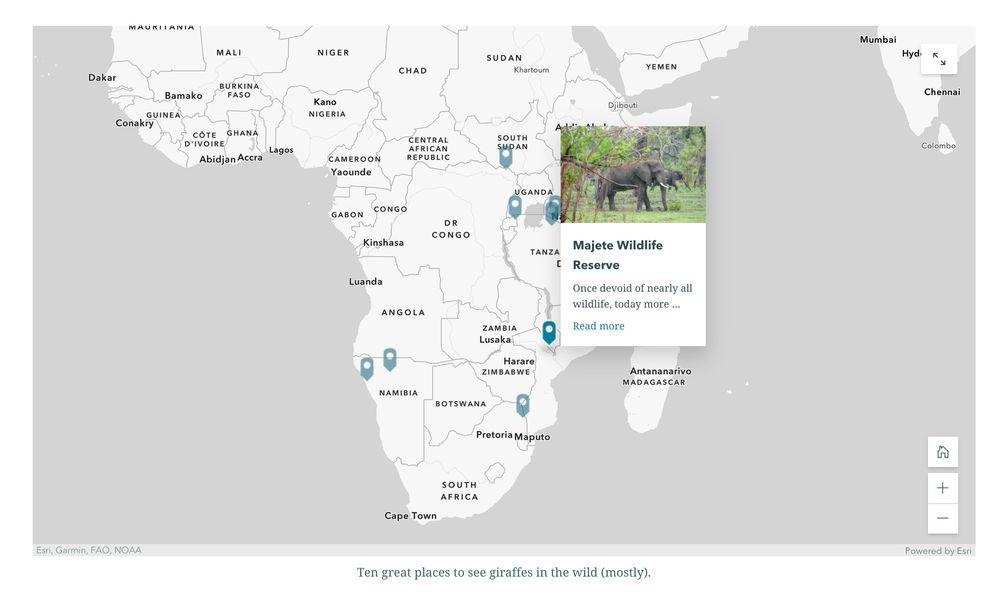This screenshot has height=594, width=999.
Task: Click the Kinshasa city label
Action: point(383,243)
